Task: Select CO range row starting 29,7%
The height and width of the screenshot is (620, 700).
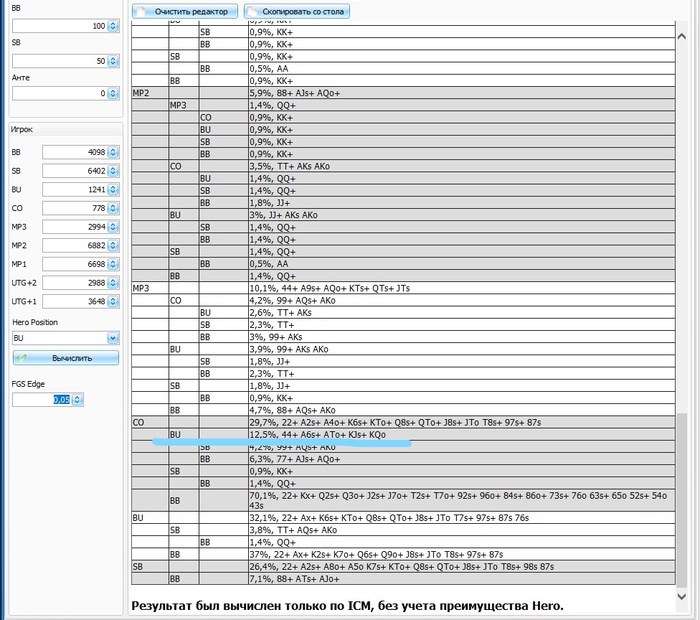Action: click(x=462, y=422)
